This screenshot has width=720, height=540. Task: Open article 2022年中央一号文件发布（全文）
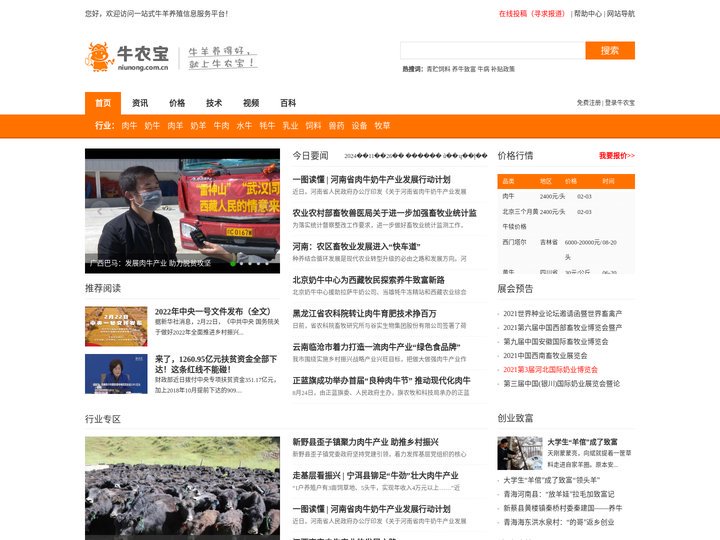pyautogui.click(x=213, y=311)
